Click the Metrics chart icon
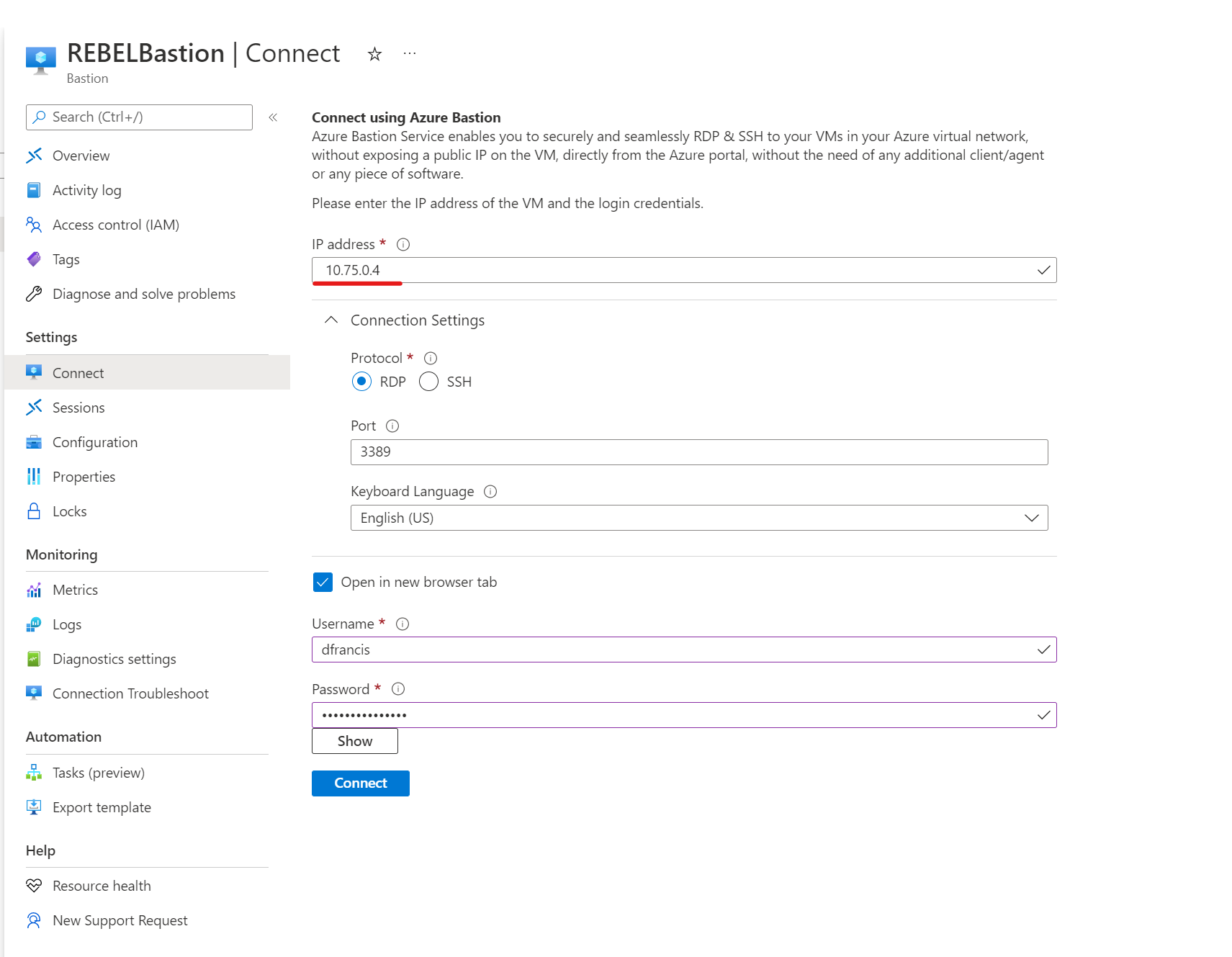Image resolution: width=1232 pixels, height=957 pixels. coord(34,590)
